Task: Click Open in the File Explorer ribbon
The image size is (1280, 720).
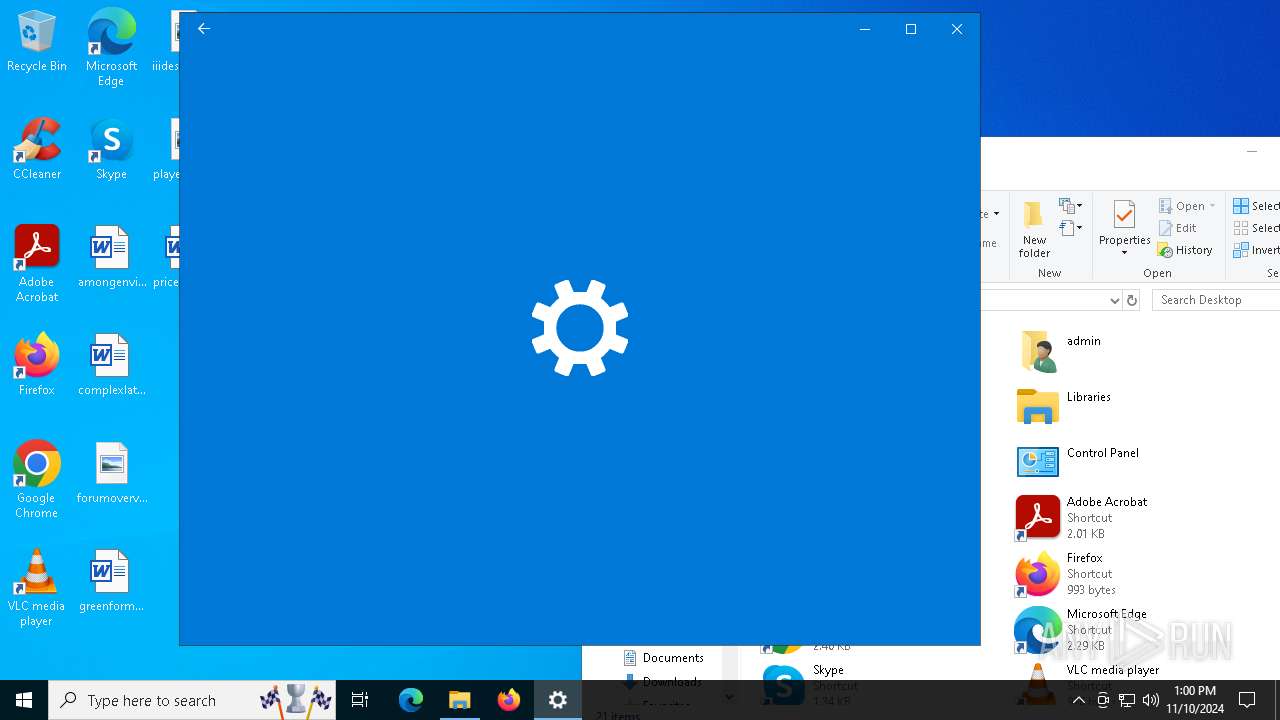Action: pos(1182,206)
